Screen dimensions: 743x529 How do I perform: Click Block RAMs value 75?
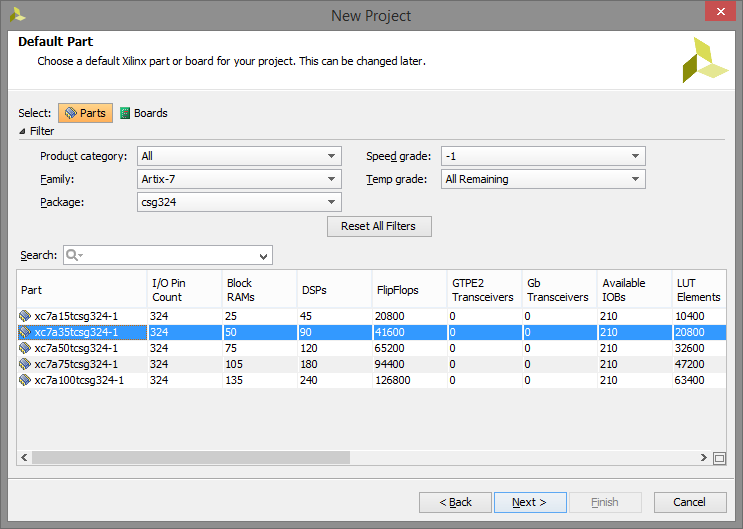coord(231,348)
